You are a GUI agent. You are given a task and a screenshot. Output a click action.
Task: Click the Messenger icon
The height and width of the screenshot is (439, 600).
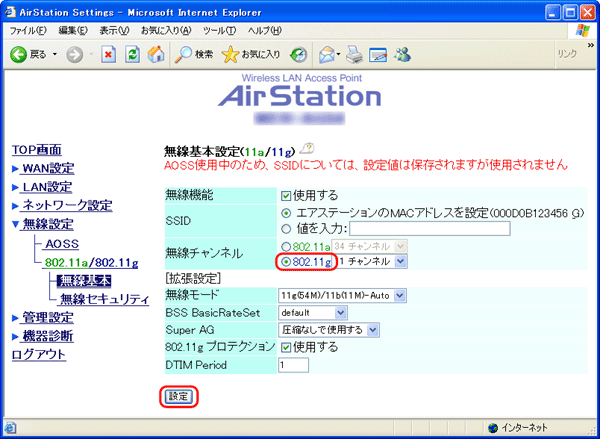point(402,55)
